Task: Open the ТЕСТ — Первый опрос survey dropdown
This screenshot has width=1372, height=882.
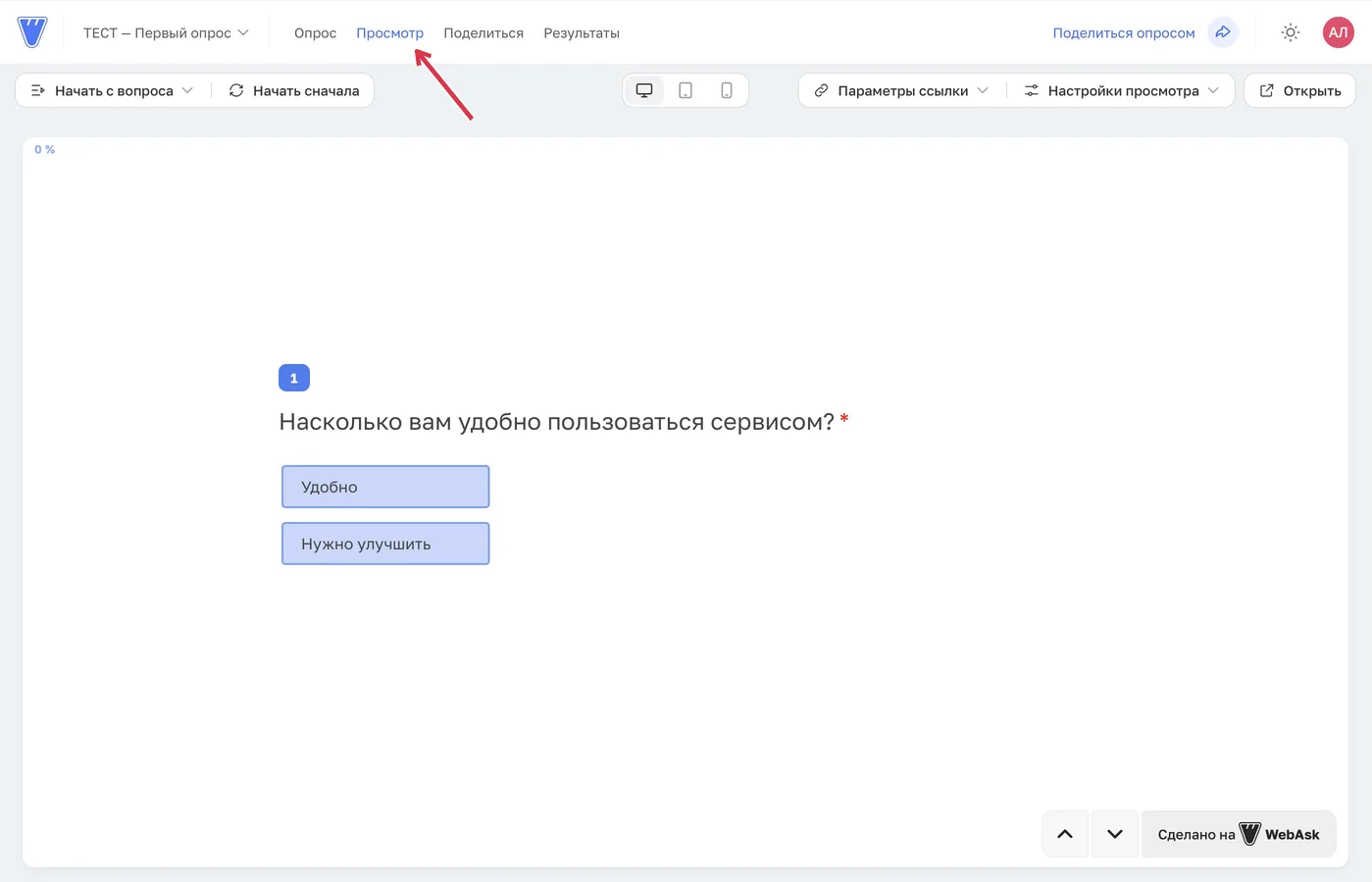Action: (x=166, y=32)
